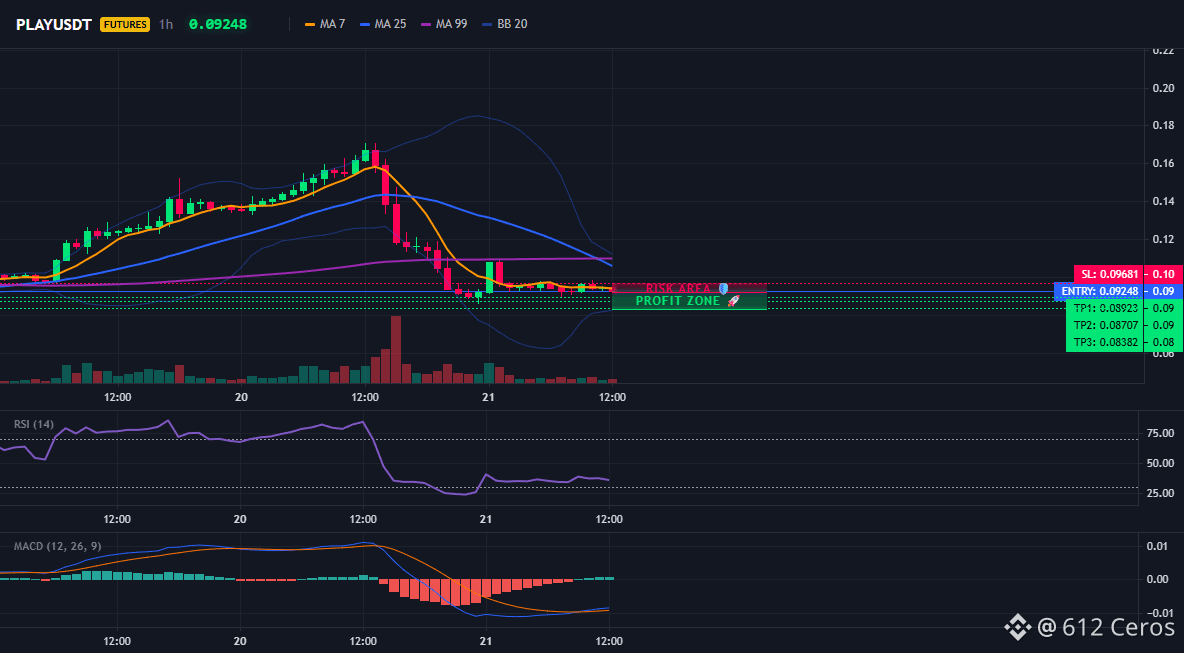The height and width of the screenshot is (653, 1184).
Task: Select the 1h timeframe label
Action: pos(166,24)
